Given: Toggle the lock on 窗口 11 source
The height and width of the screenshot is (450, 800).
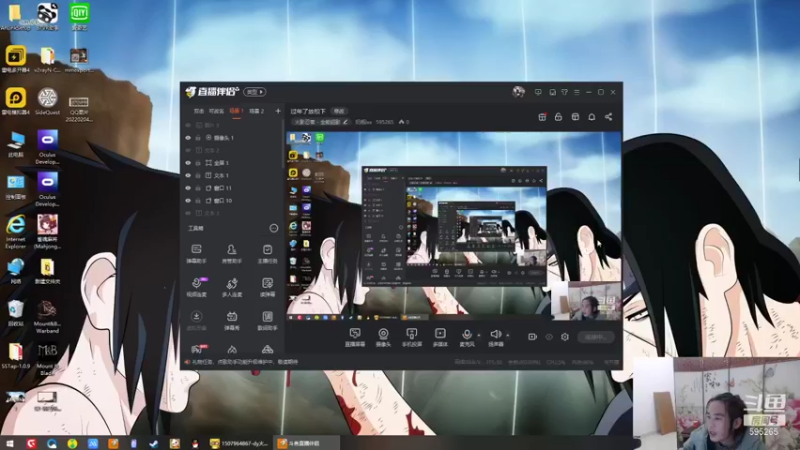Looking at the screenshot, I should 198,188.
